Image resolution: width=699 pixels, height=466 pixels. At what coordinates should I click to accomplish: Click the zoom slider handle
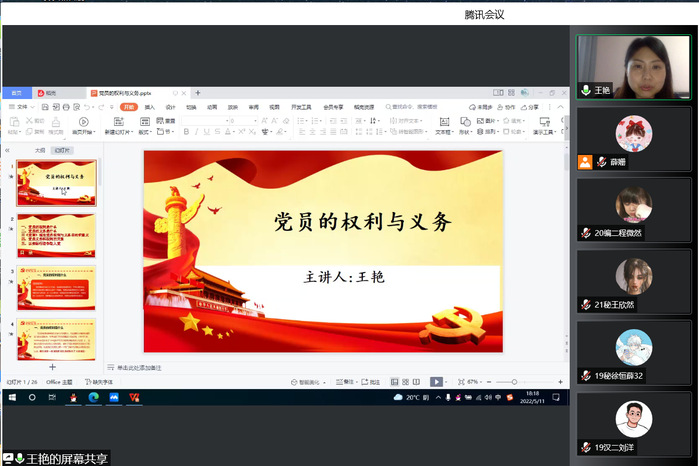click(x=514, y=382)
